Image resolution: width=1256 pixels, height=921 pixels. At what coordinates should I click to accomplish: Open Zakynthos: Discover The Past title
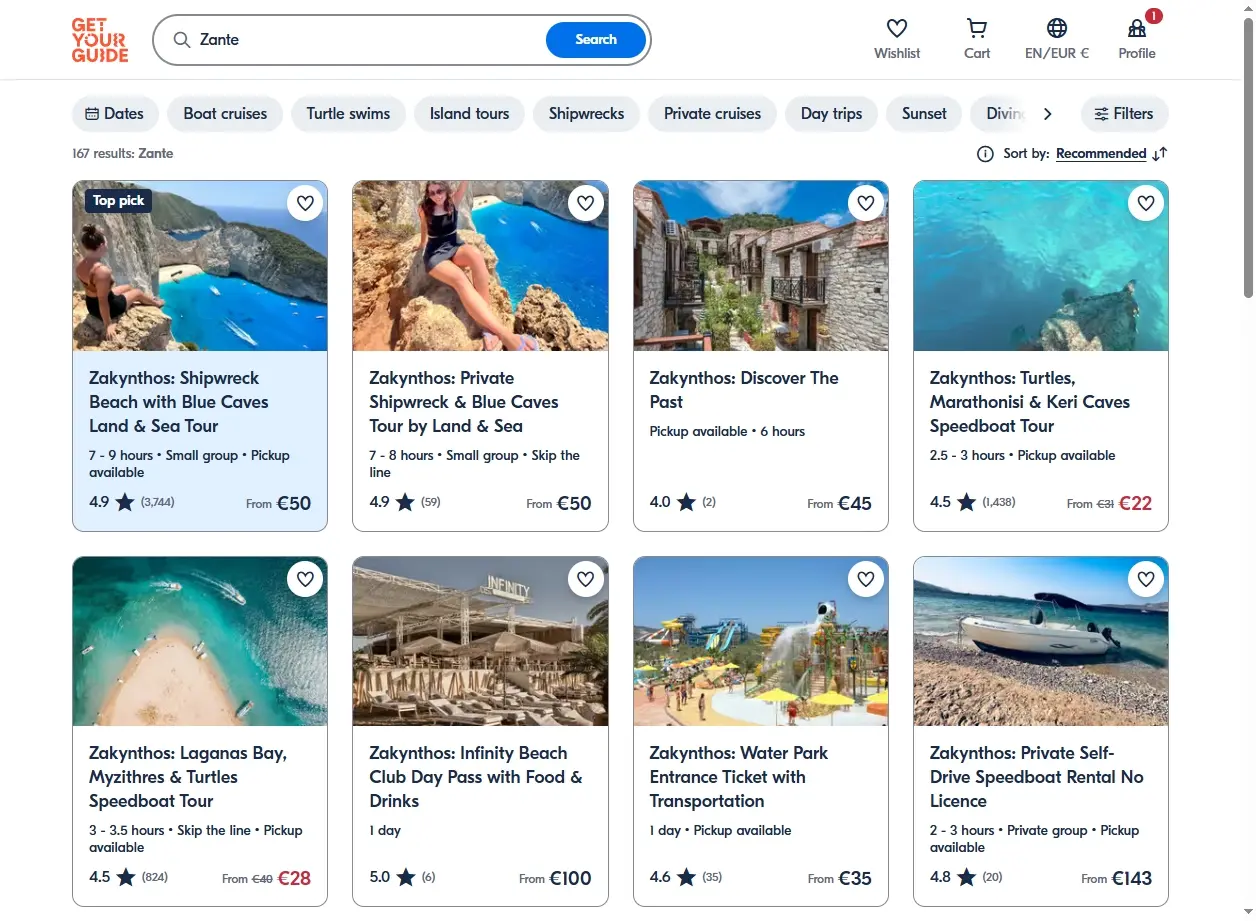744,390
